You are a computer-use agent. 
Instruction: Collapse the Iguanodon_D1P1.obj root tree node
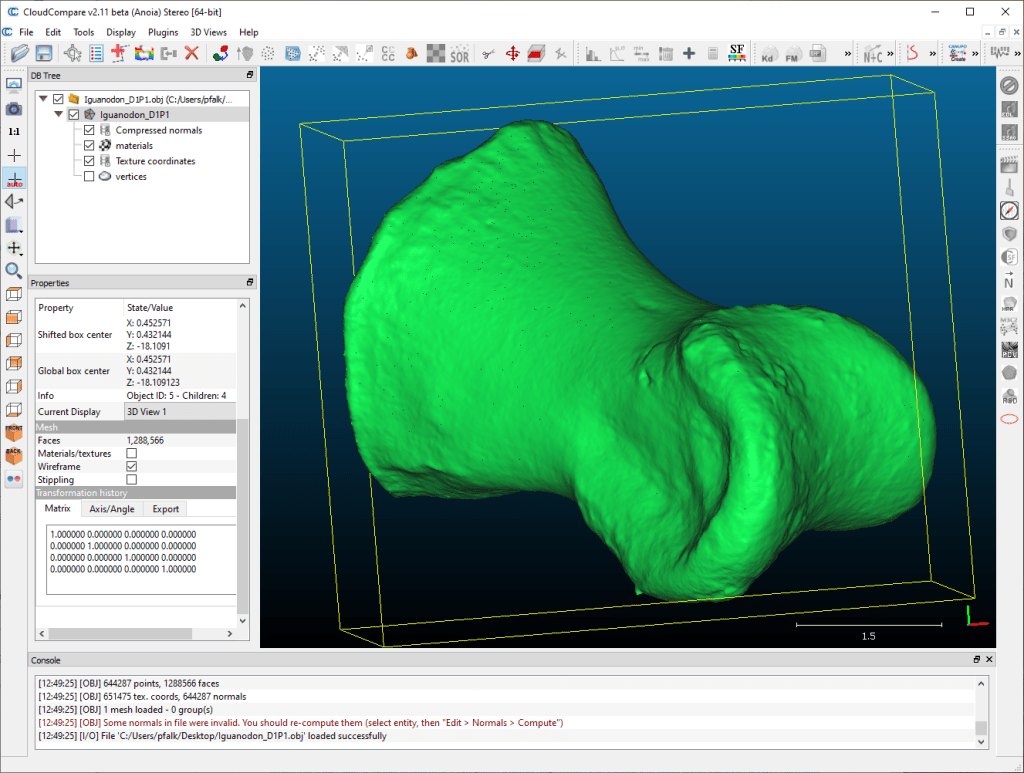tap(43, 99)
